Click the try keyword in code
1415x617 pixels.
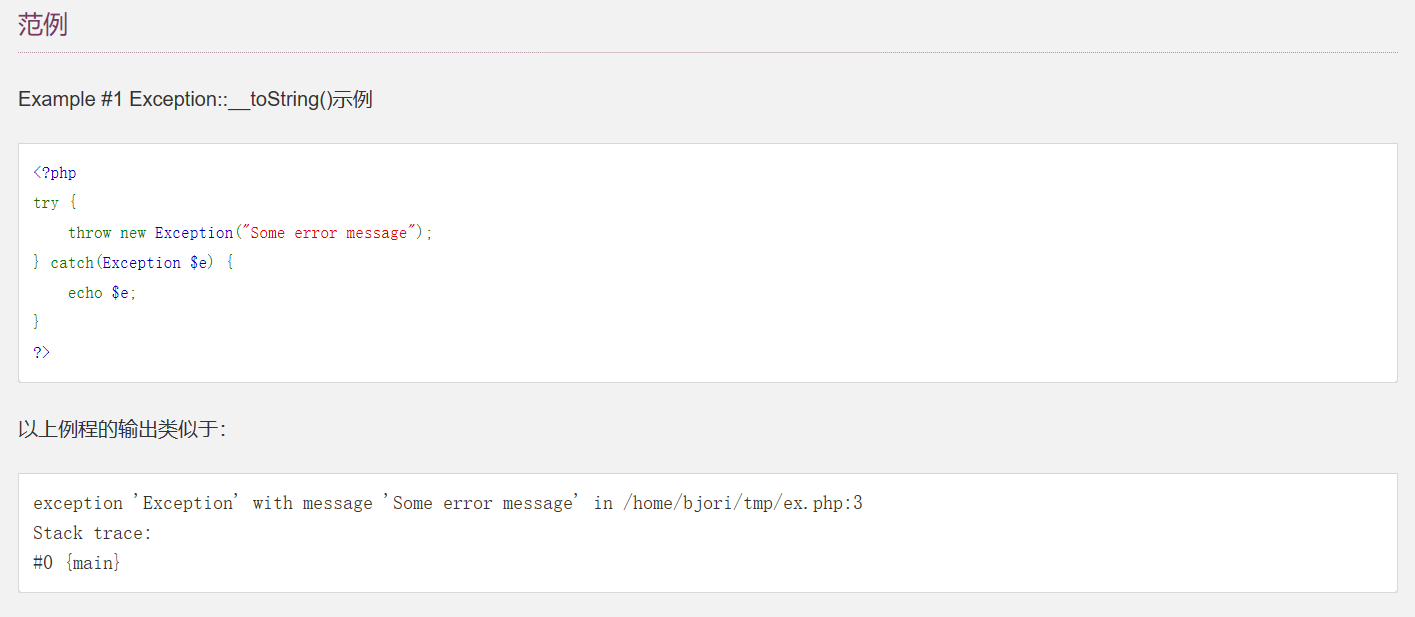(x=46, y=203)
